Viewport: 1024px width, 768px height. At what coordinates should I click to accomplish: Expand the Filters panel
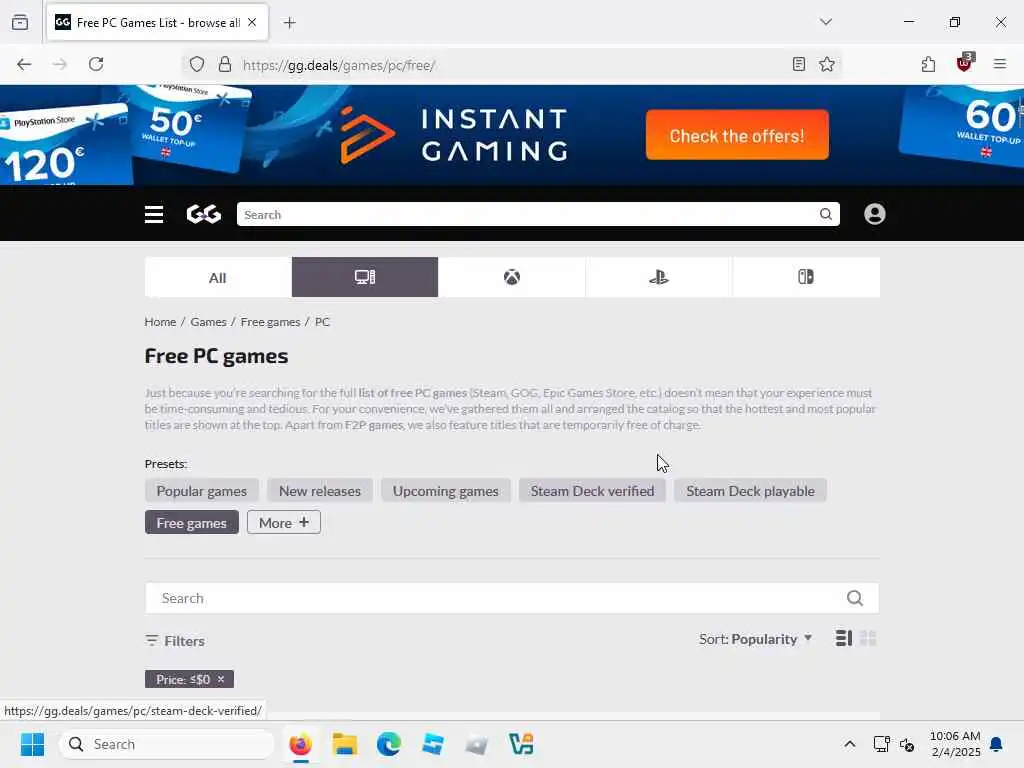pos(175,641)
